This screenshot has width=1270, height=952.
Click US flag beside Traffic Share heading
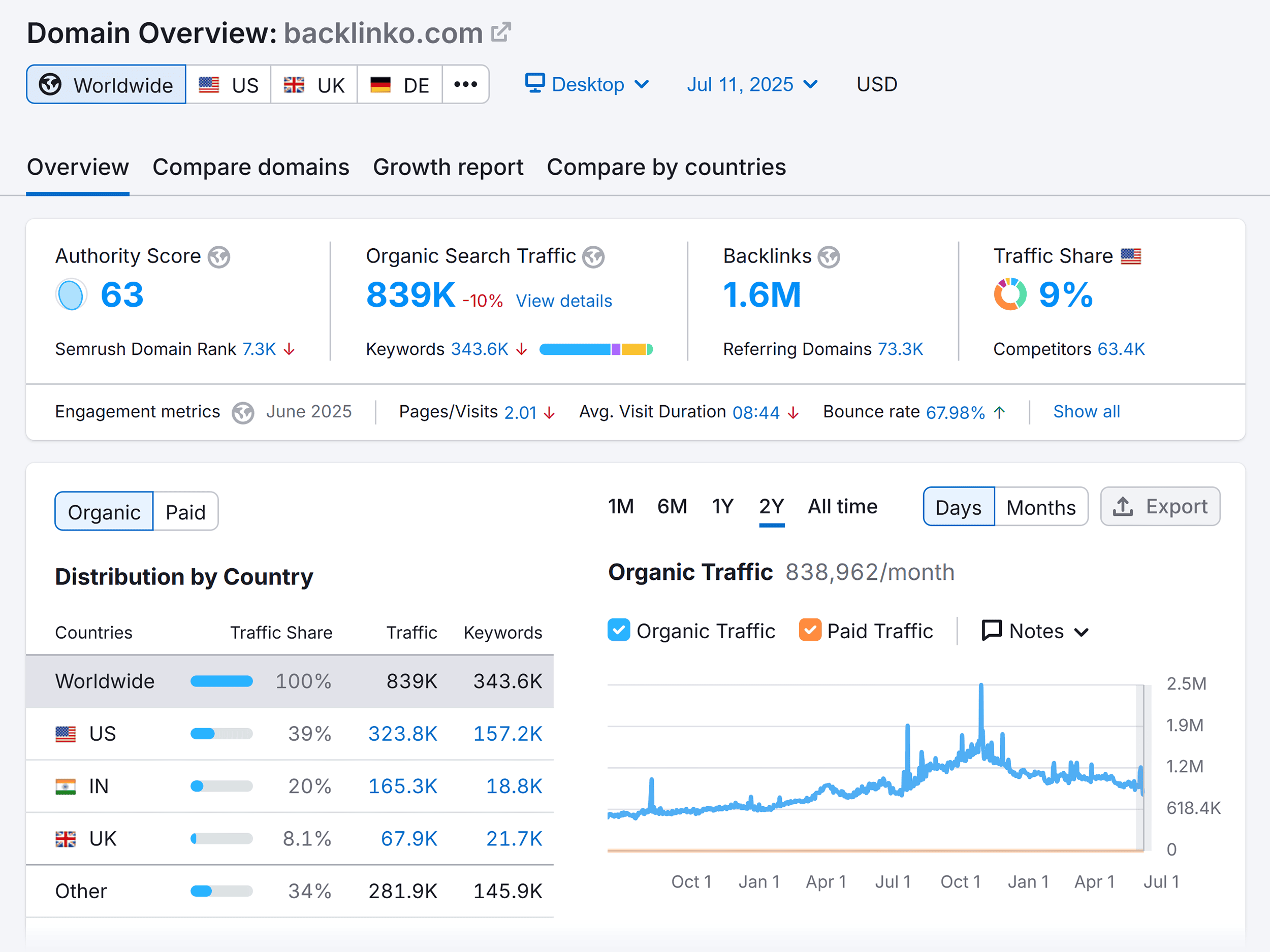click(x=1131, y=256)
